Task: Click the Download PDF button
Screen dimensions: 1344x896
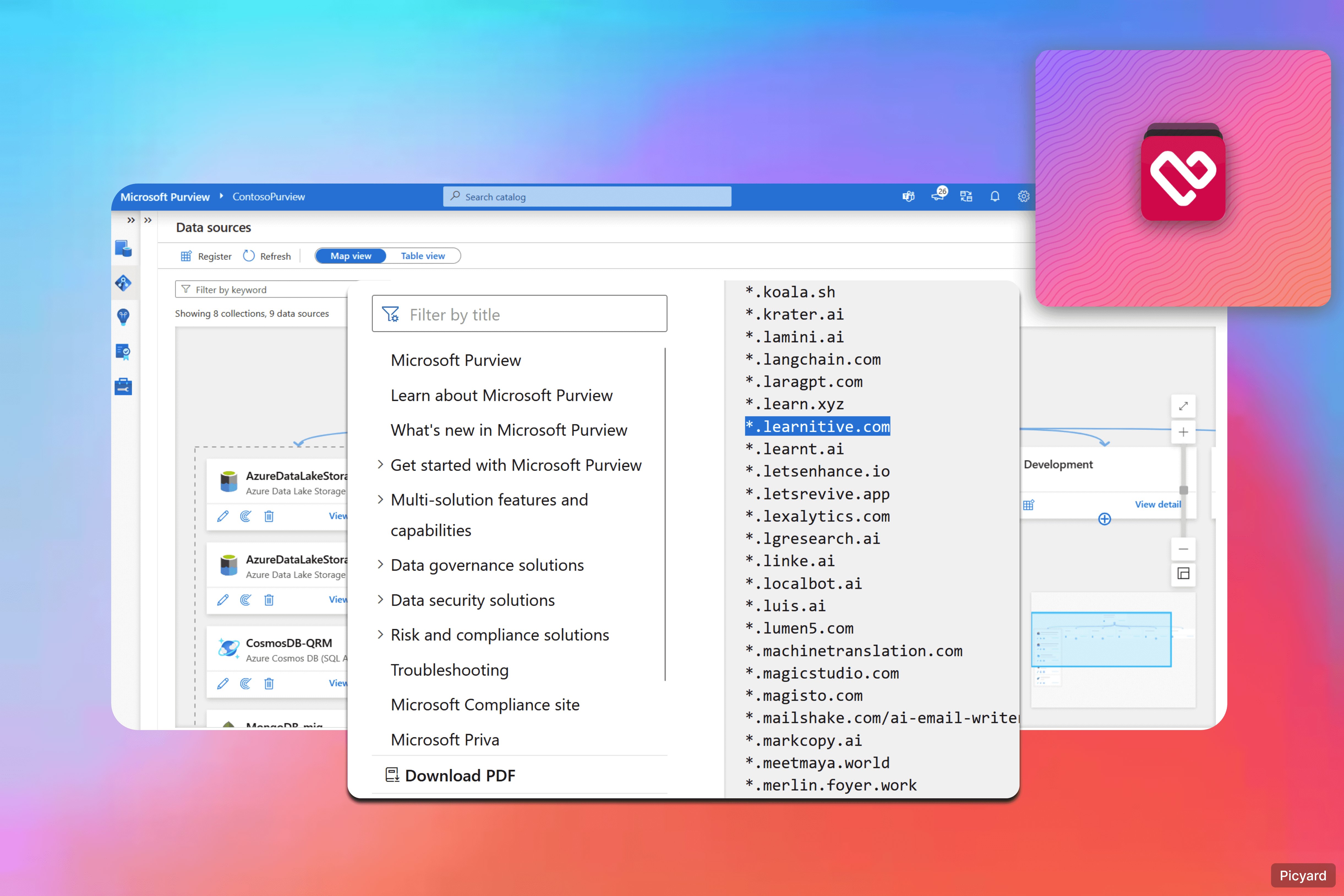Action: tap(450, 775)
